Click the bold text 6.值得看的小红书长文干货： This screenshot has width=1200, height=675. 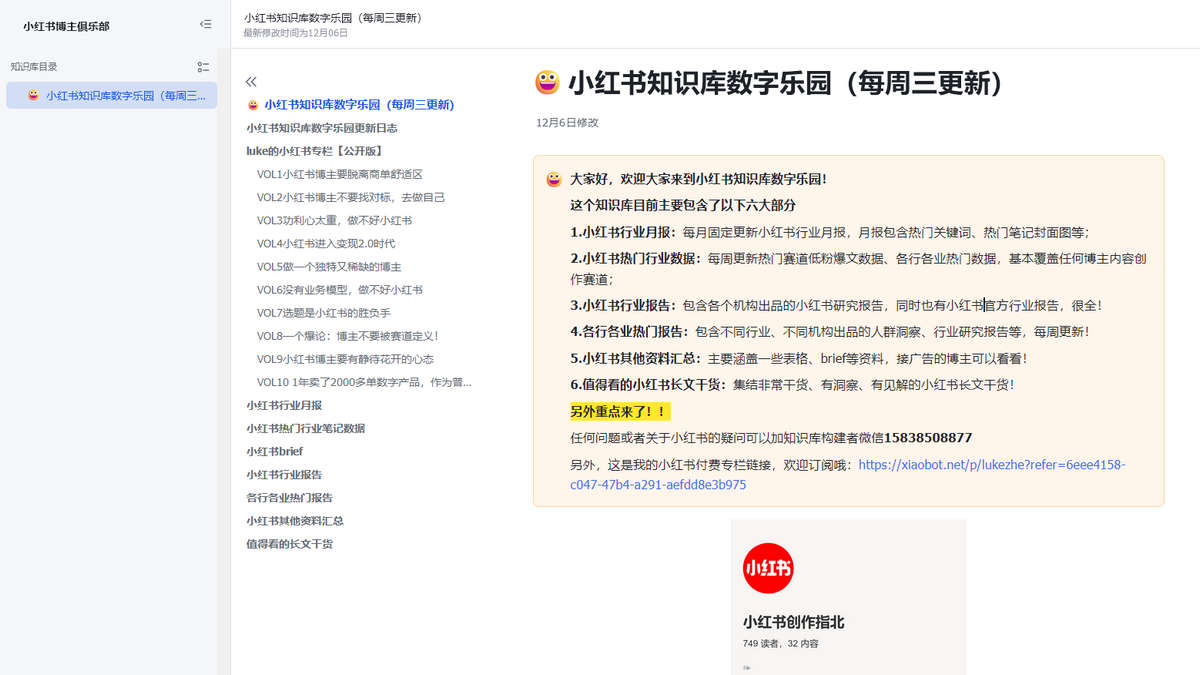point(650,384)
